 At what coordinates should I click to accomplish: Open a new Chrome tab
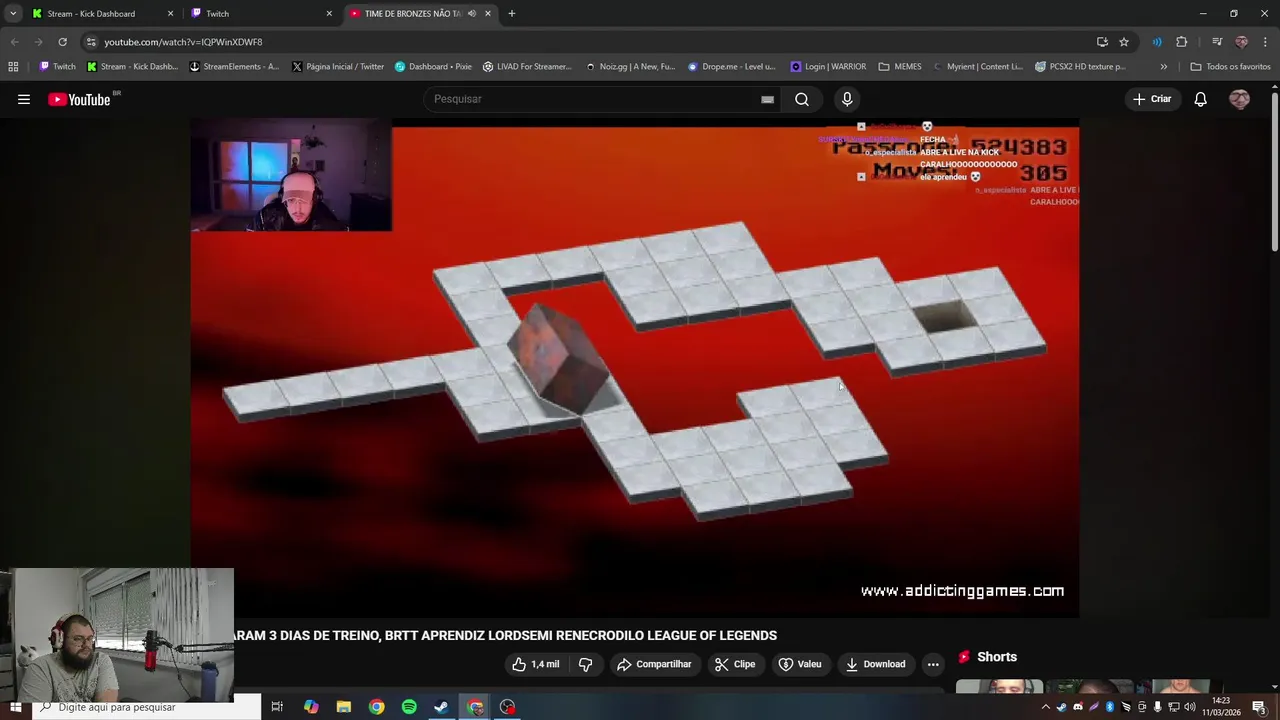pos(511,14)
